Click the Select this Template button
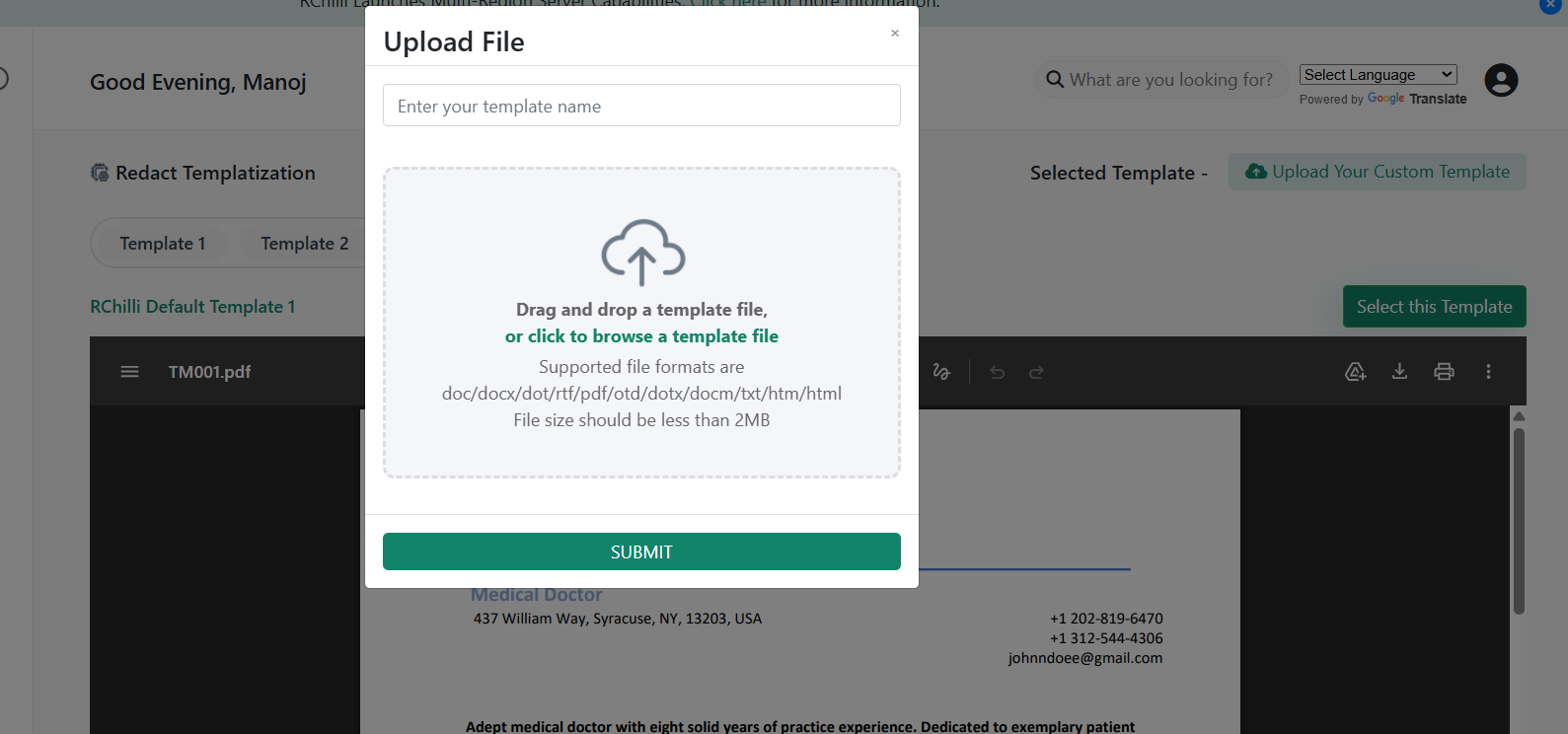Viewport: 1568px width, 734px height. [1434, 307]
